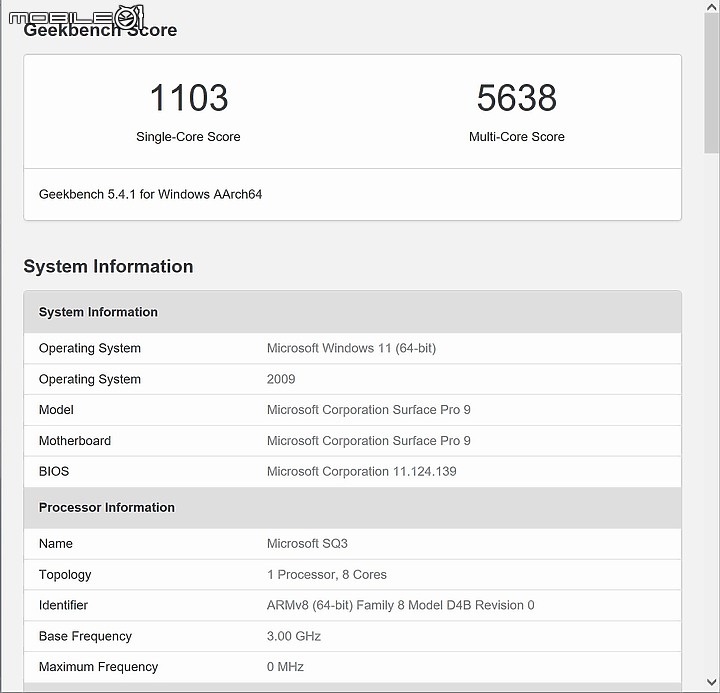This screenshot has height=693, width=720.
Task: Click the Maximum Frequency label
Action: click(x=99, y=667)
